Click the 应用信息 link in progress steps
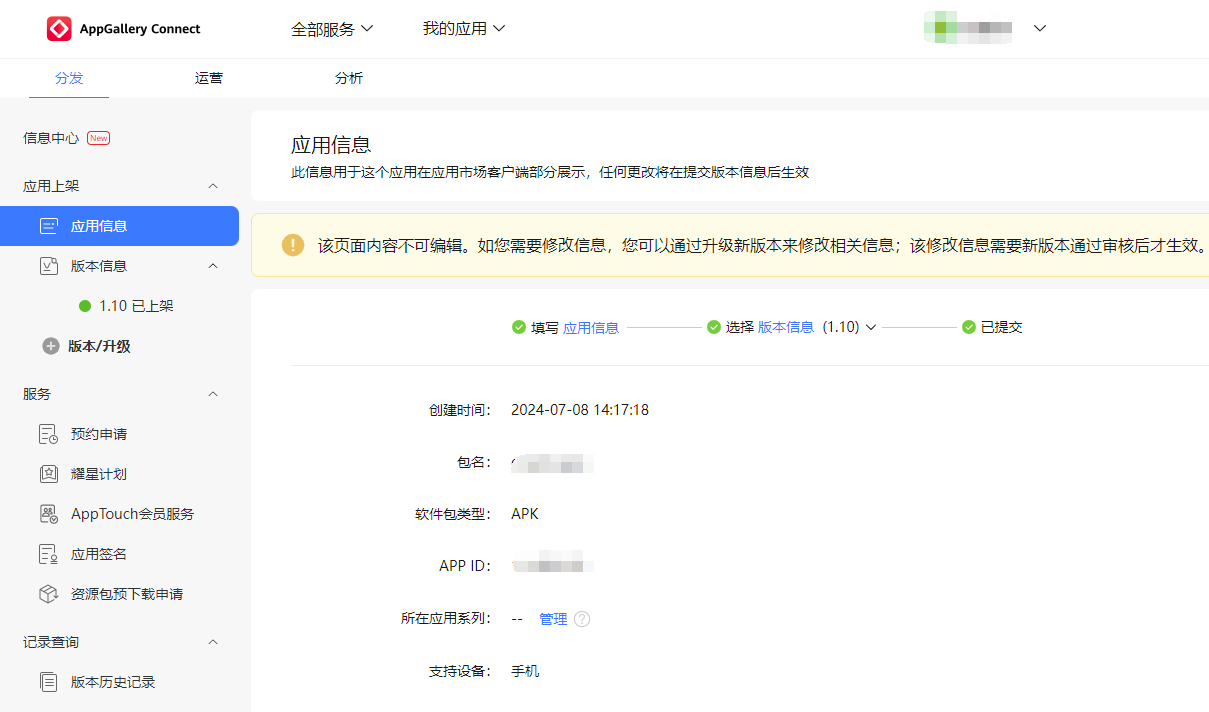Image resolution: width=1209 pixels, height=712 pixels. 591,327
